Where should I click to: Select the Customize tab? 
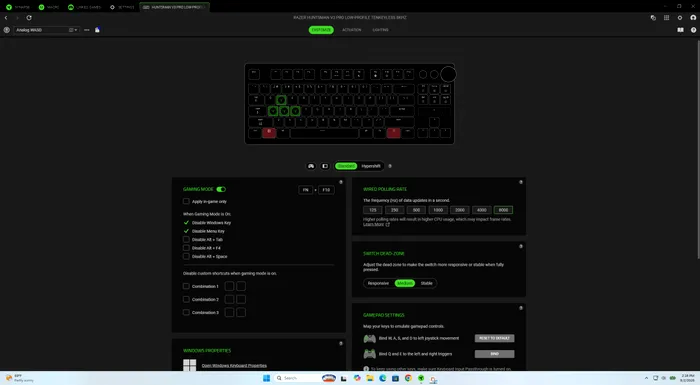[321, 30]
